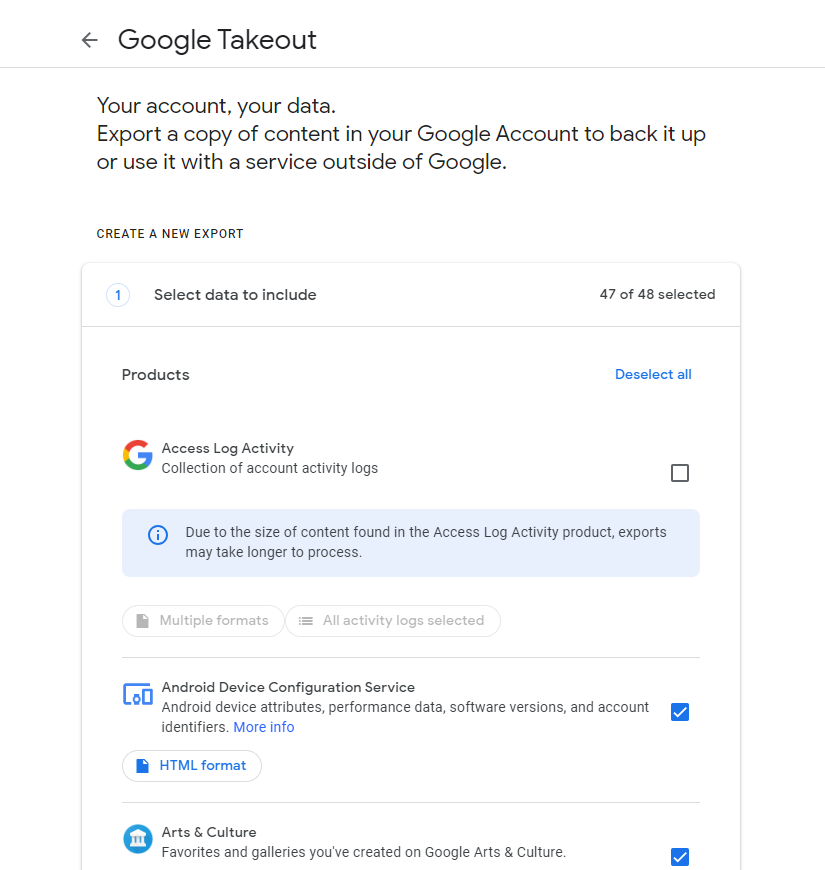Image resolution: width=825 pixels, height=870 pixels.
Task: Click the Access Log Activity title
Action: 227,448
